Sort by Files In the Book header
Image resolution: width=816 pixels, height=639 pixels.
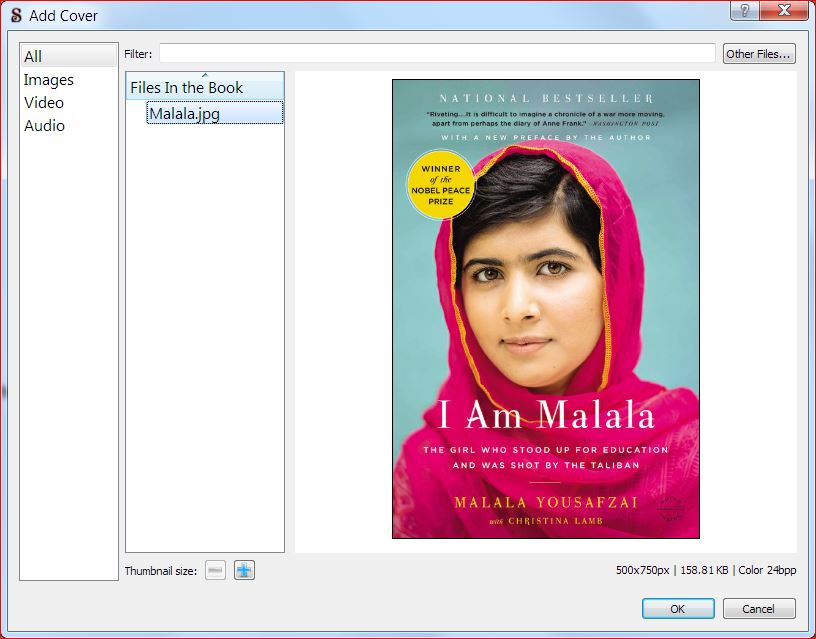[205, 86]
